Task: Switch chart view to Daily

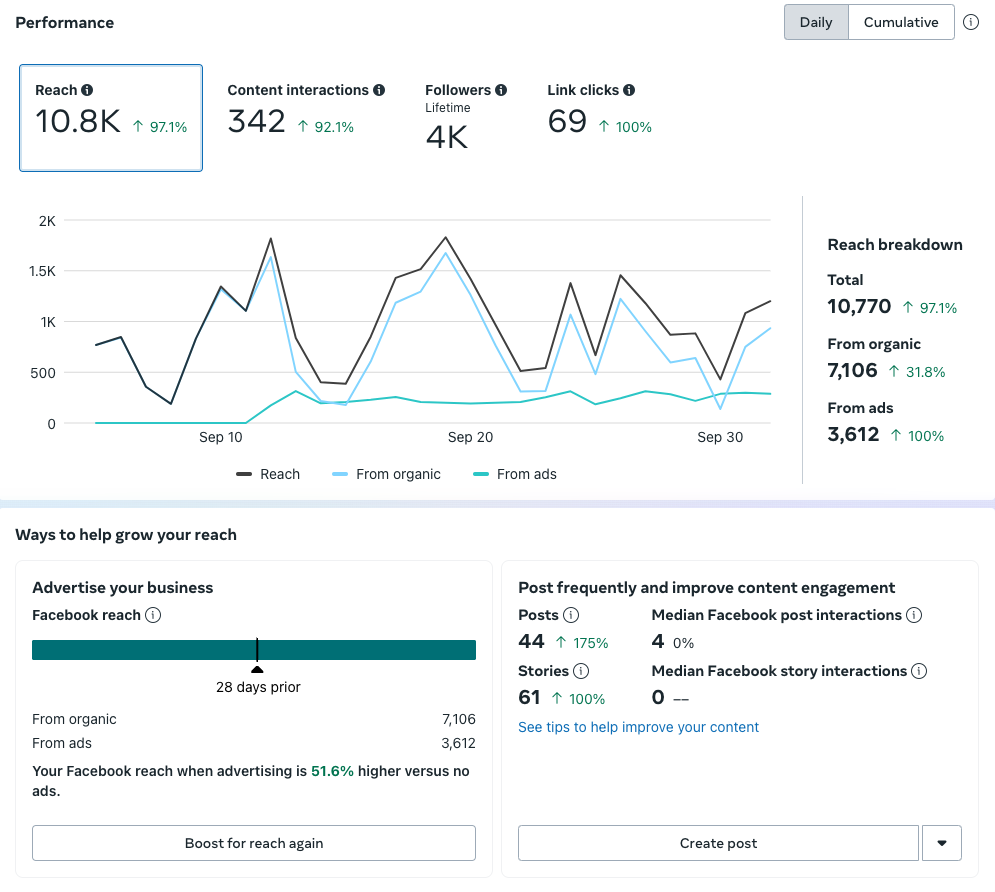Action: (x=816, y=22)
